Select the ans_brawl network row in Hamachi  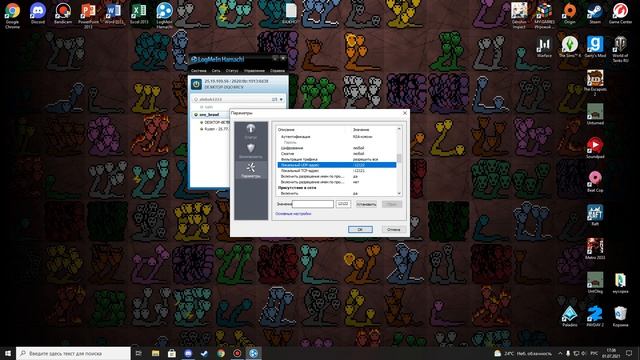(x=211, y=115)
